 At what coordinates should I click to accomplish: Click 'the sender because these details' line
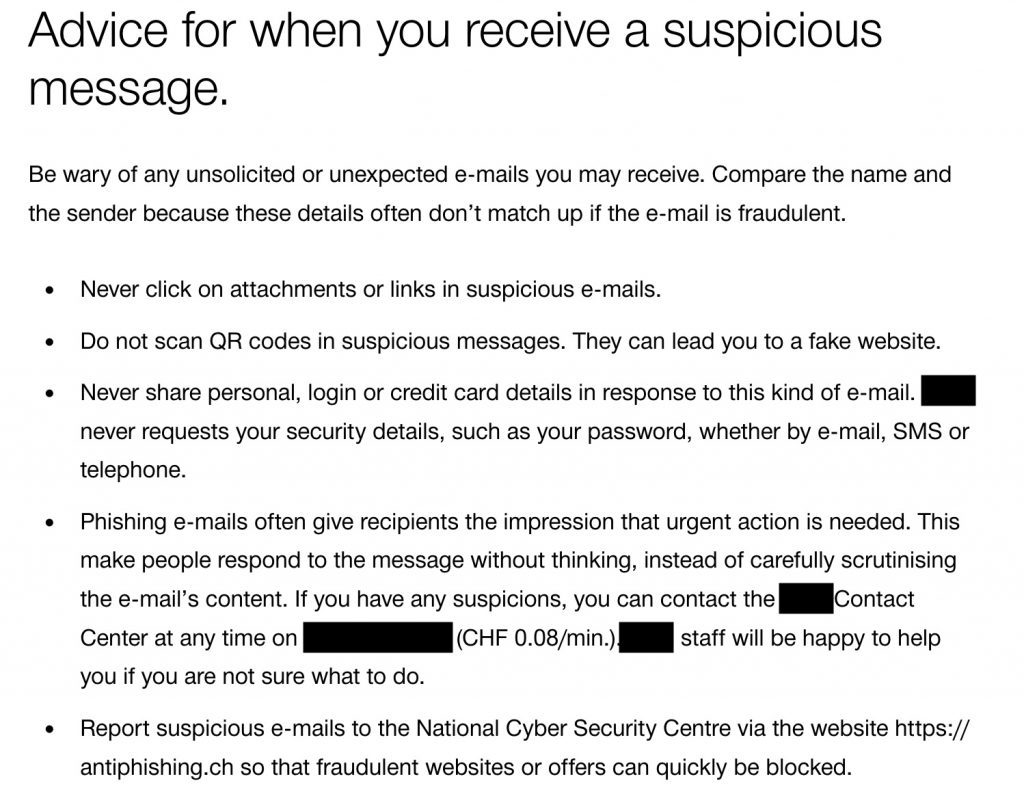(x=437, y=214)
